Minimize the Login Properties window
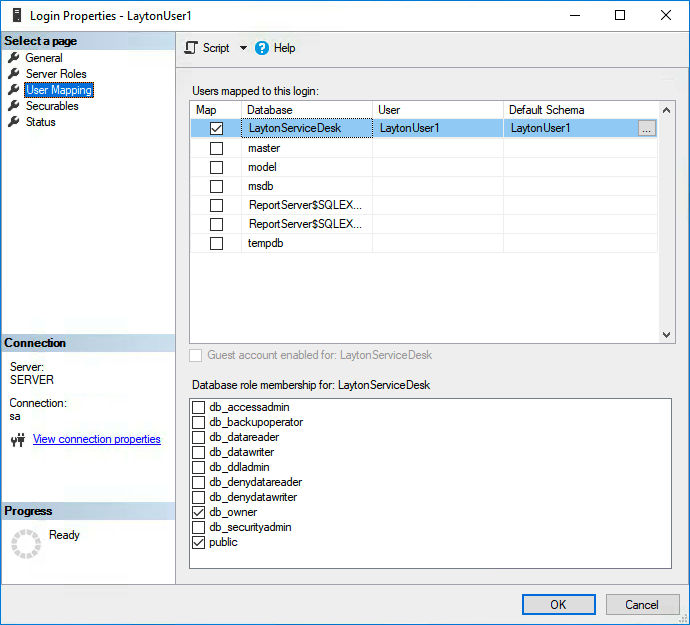Screen dimensions: 690x625 point(575,15)
